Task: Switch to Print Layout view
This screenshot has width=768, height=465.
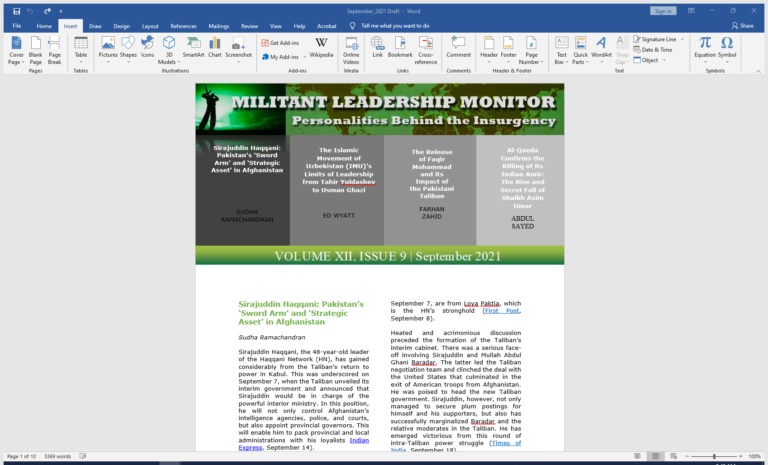Action: 655,456
